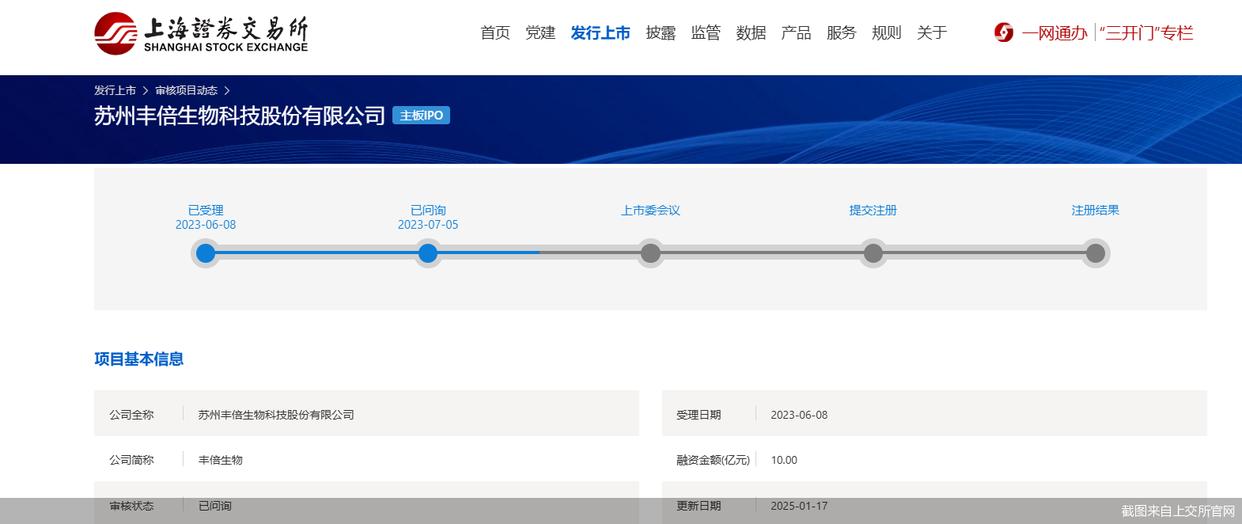Viewport: 1242px width, 524px height.
Task: Click the company title 苏州丰倍生物科技股份有限公司
Action: coord(240,116)
